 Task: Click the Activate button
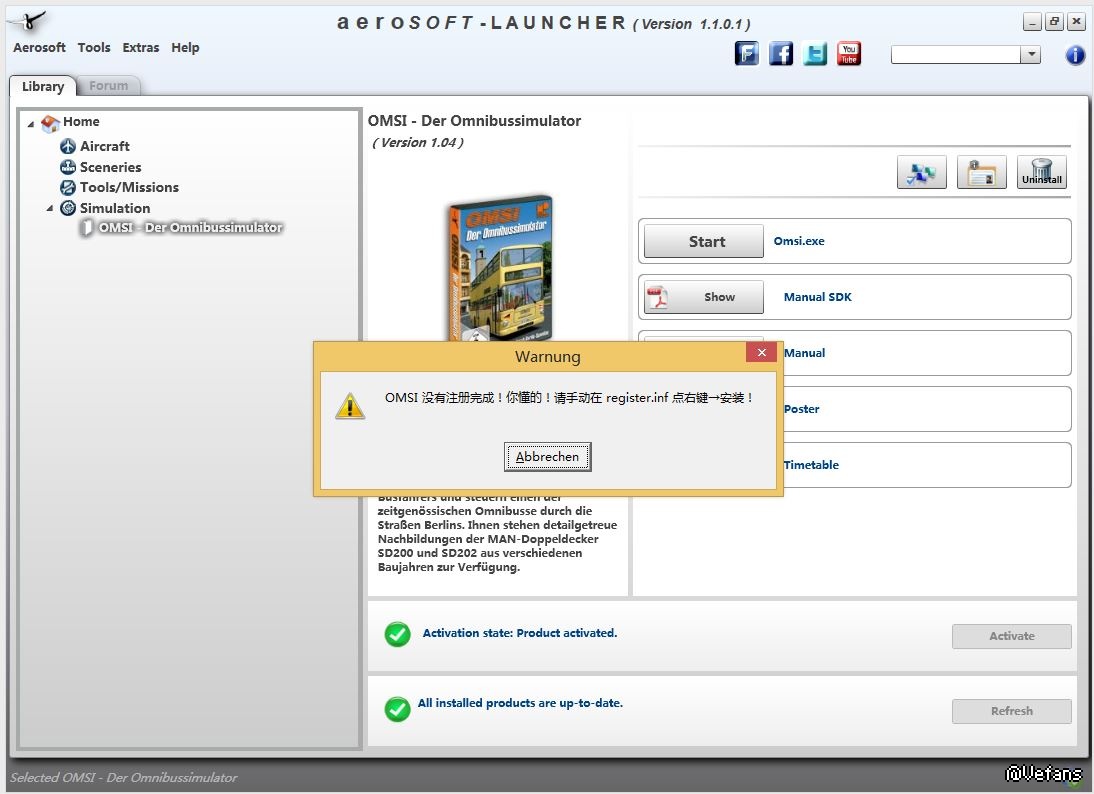coord(1012,636)
